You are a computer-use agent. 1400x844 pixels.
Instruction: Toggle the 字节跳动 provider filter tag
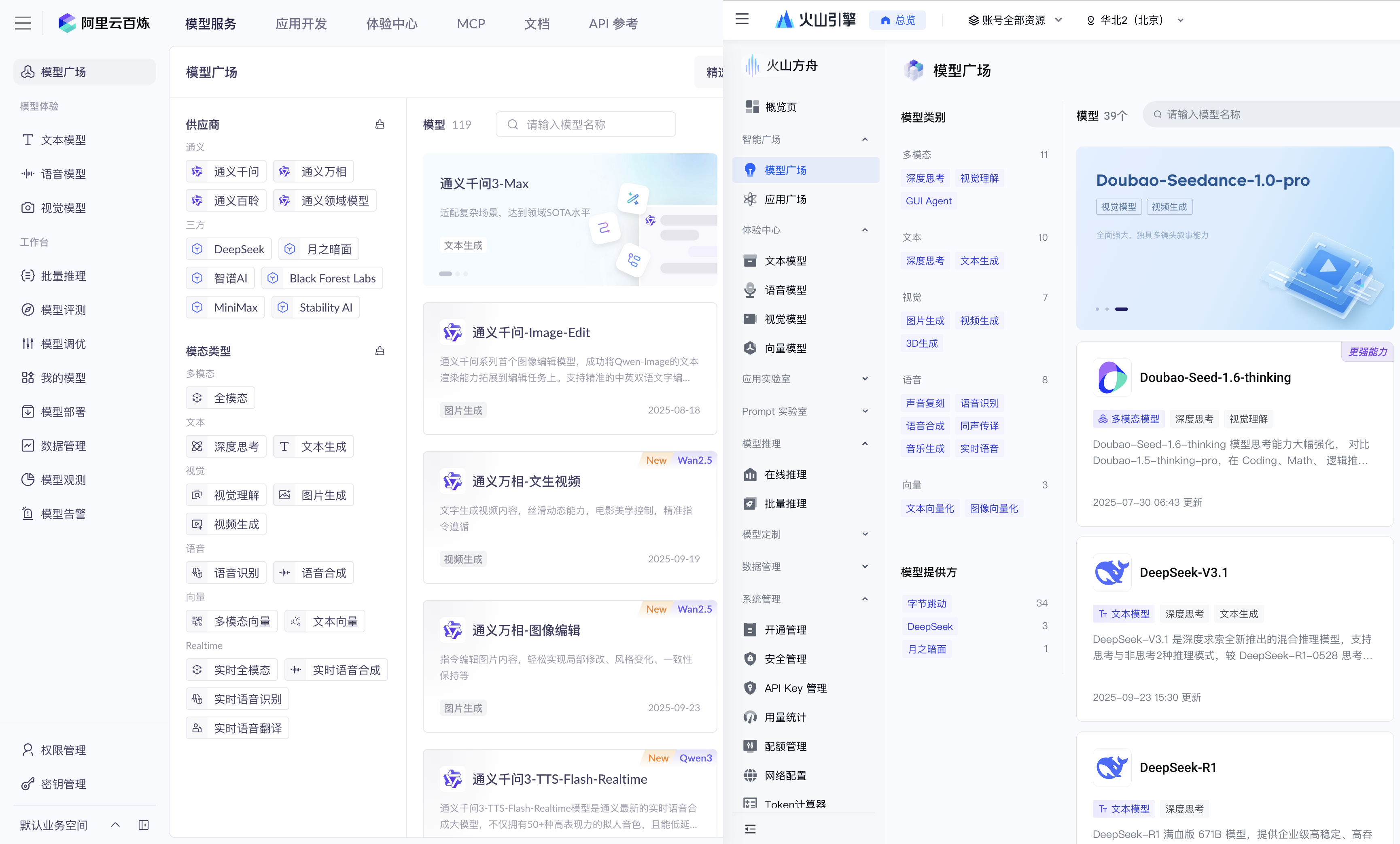pyautogui.click(x=927, y=603)
